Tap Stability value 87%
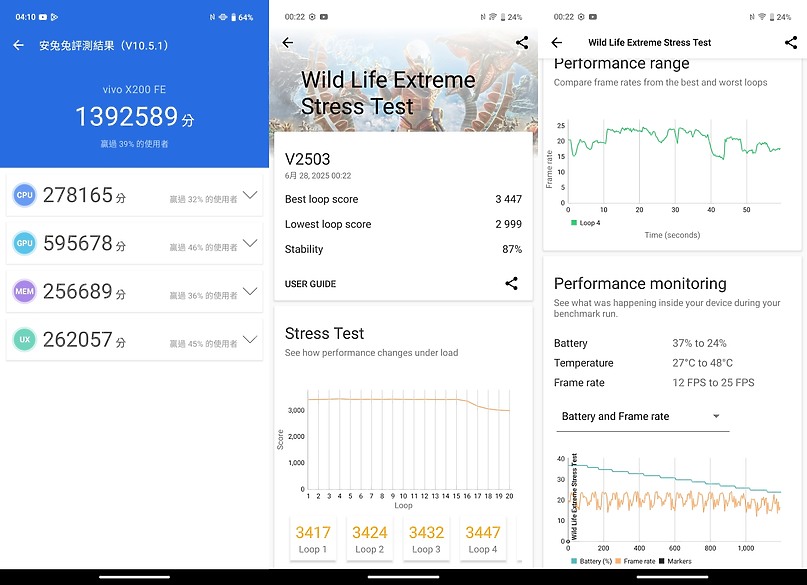 tap(512, 249)
